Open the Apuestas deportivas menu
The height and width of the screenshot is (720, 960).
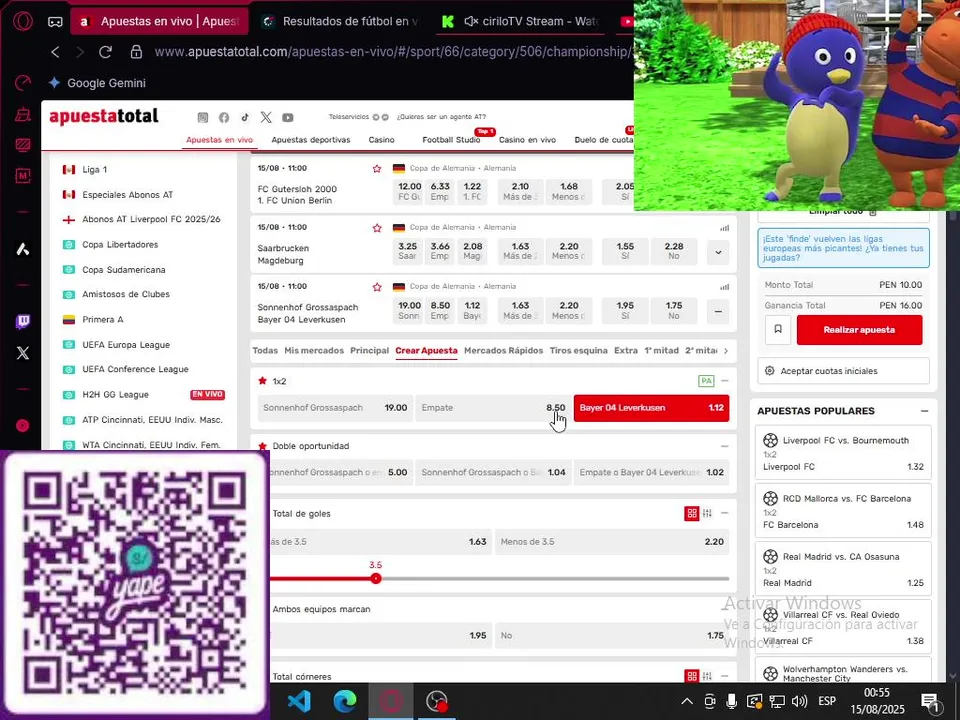[310, 140]
